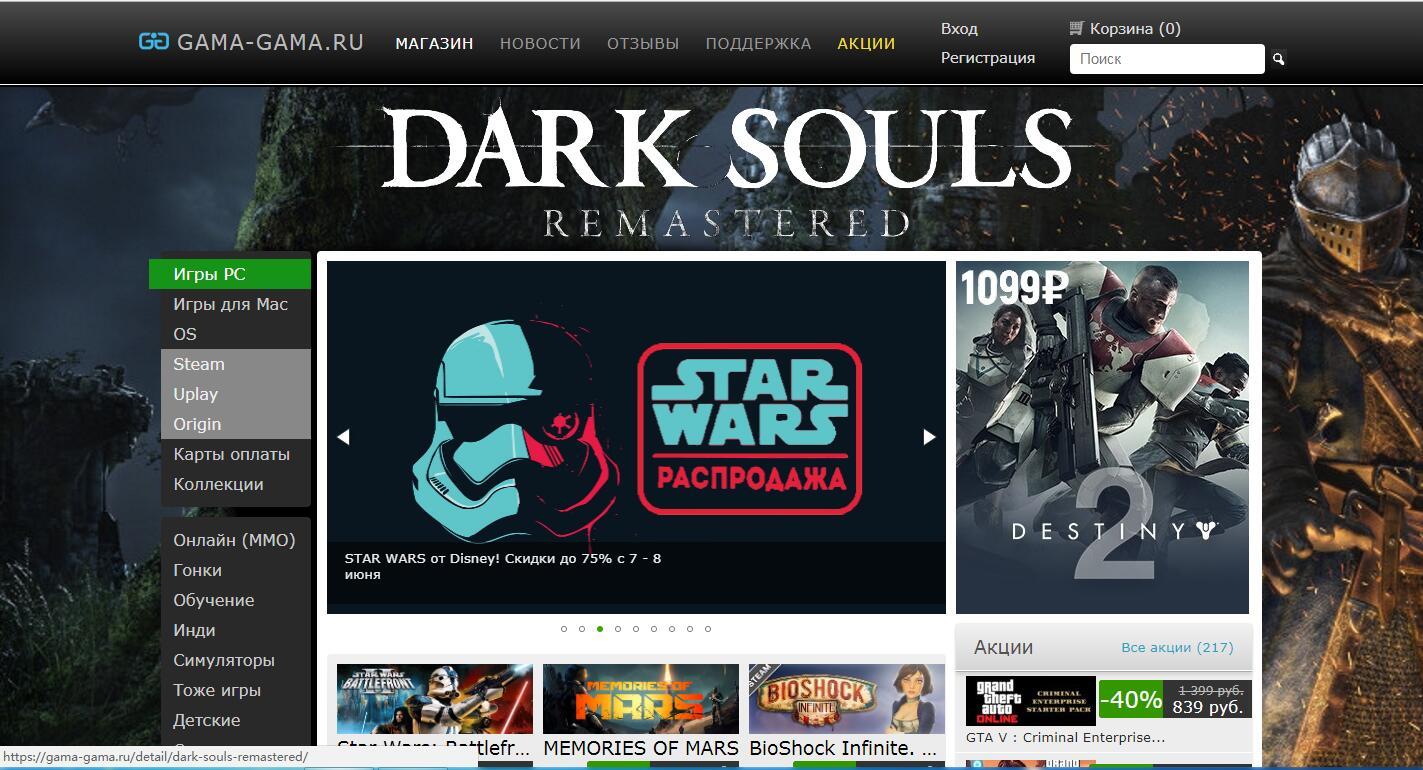Open GTA V : Criminal Enterprise link

coord(1066,737)
